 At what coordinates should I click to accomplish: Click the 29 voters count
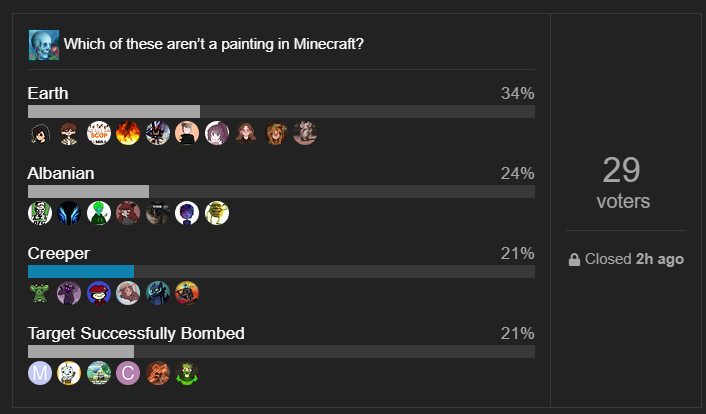point(623,182)
